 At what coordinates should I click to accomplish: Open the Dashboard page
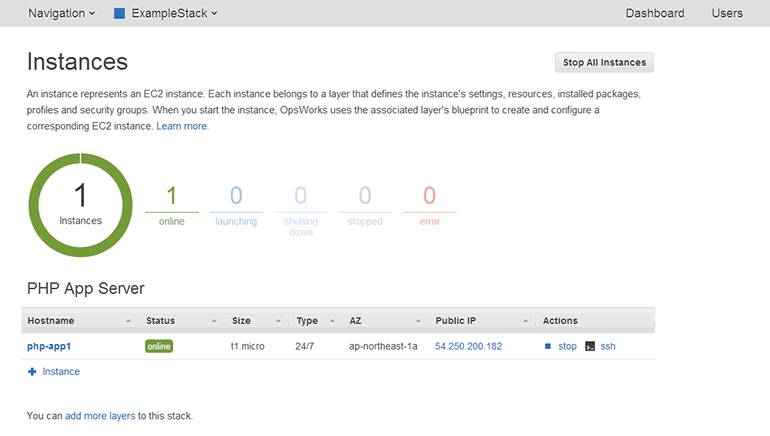[x=655, y=14]
